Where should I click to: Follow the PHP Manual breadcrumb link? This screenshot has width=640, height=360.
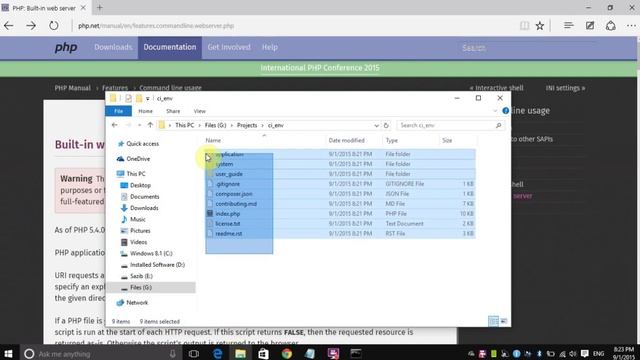click(73, 88)
